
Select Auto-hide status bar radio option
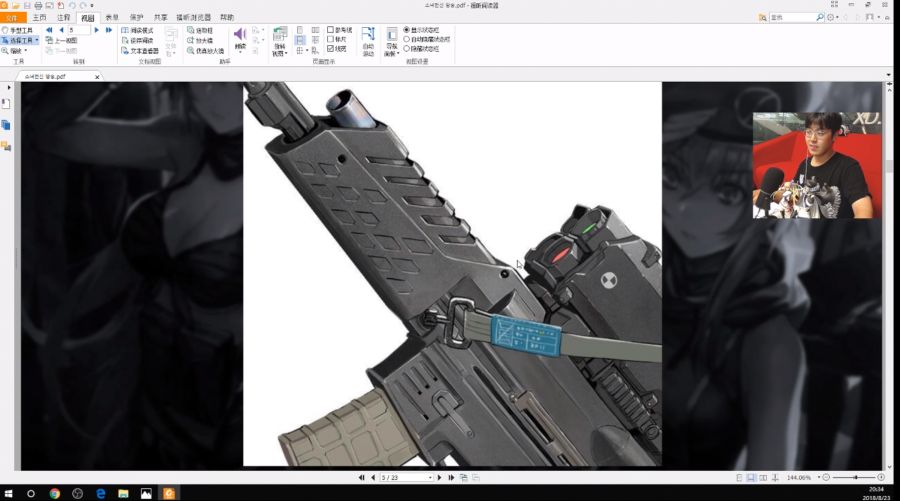406,40
